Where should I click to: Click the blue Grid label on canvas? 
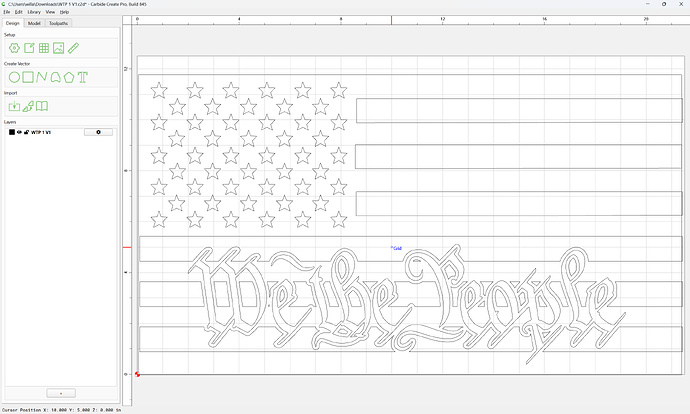click(396, 248)
